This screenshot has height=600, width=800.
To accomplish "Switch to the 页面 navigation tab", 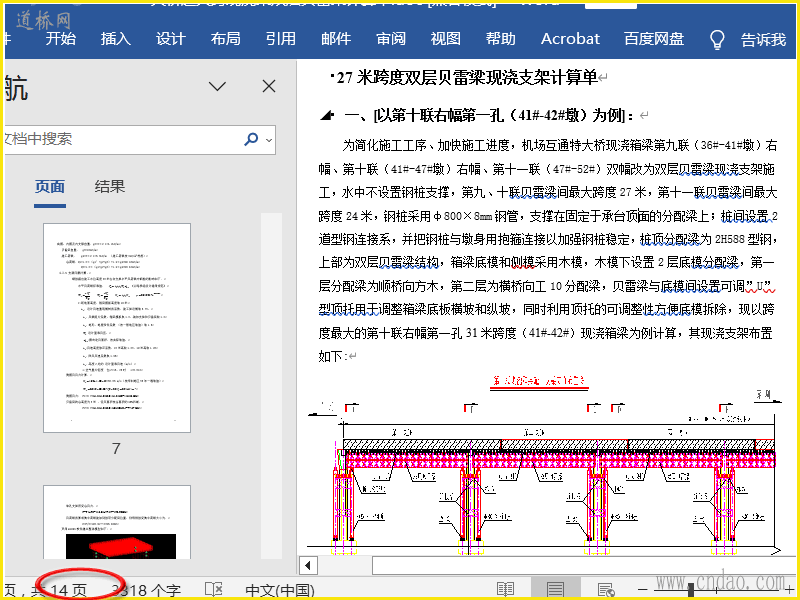I will click(49, 187).
